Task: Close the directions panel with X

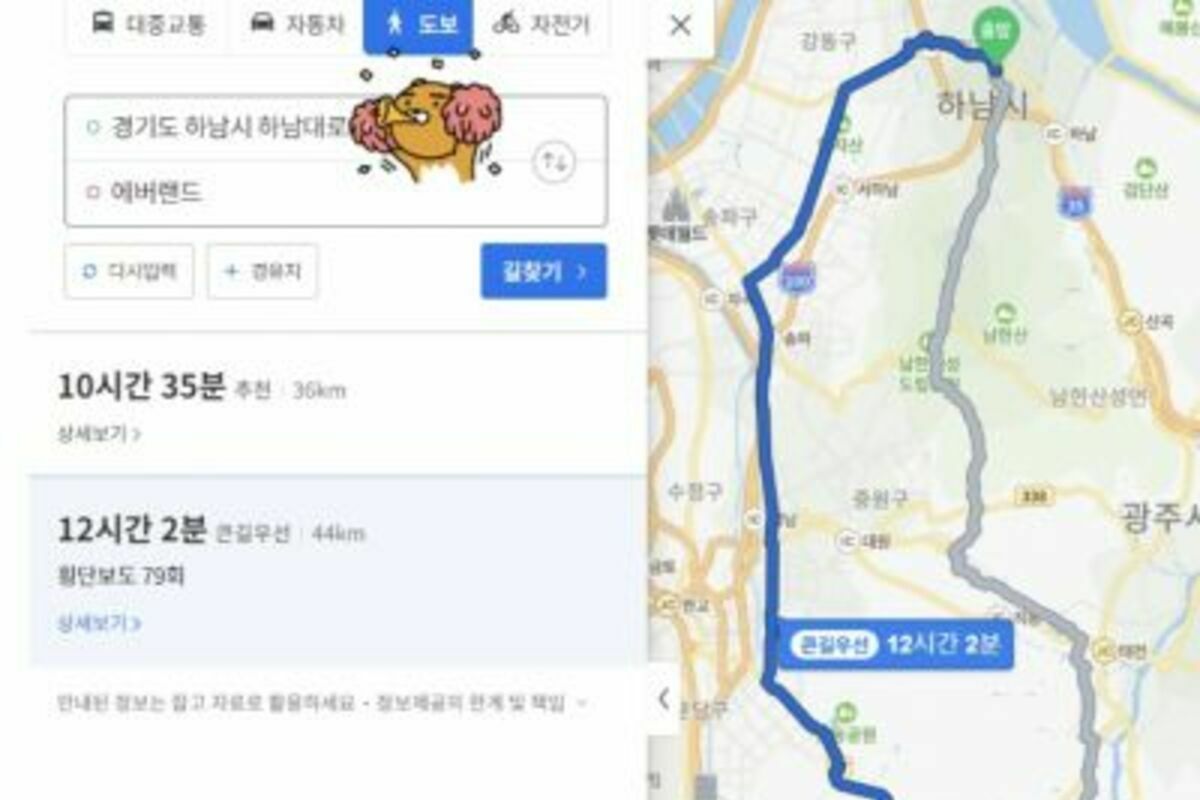Action: [680, 26]
